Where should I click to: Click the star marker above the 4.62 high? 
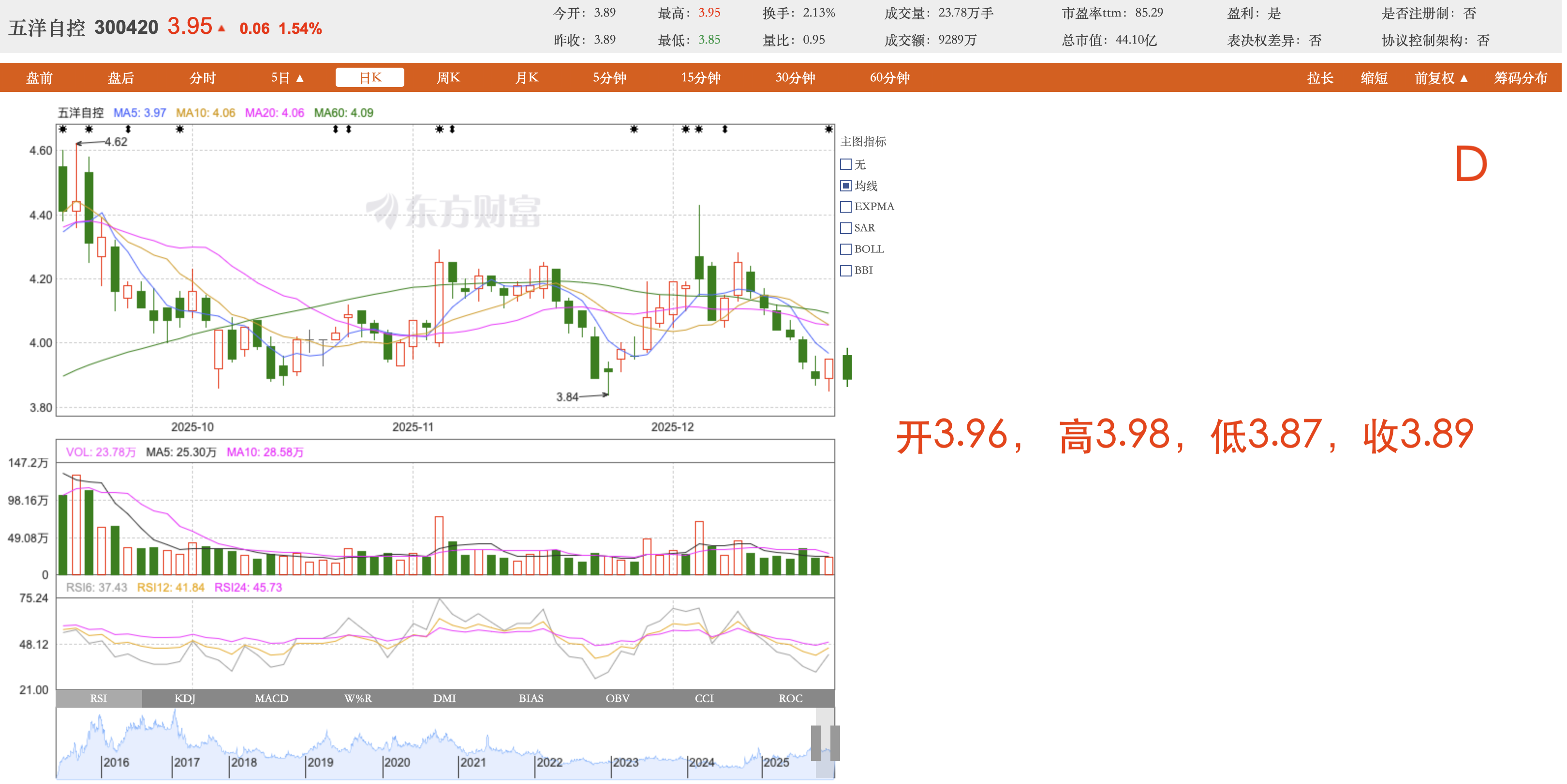click(89, 129)
